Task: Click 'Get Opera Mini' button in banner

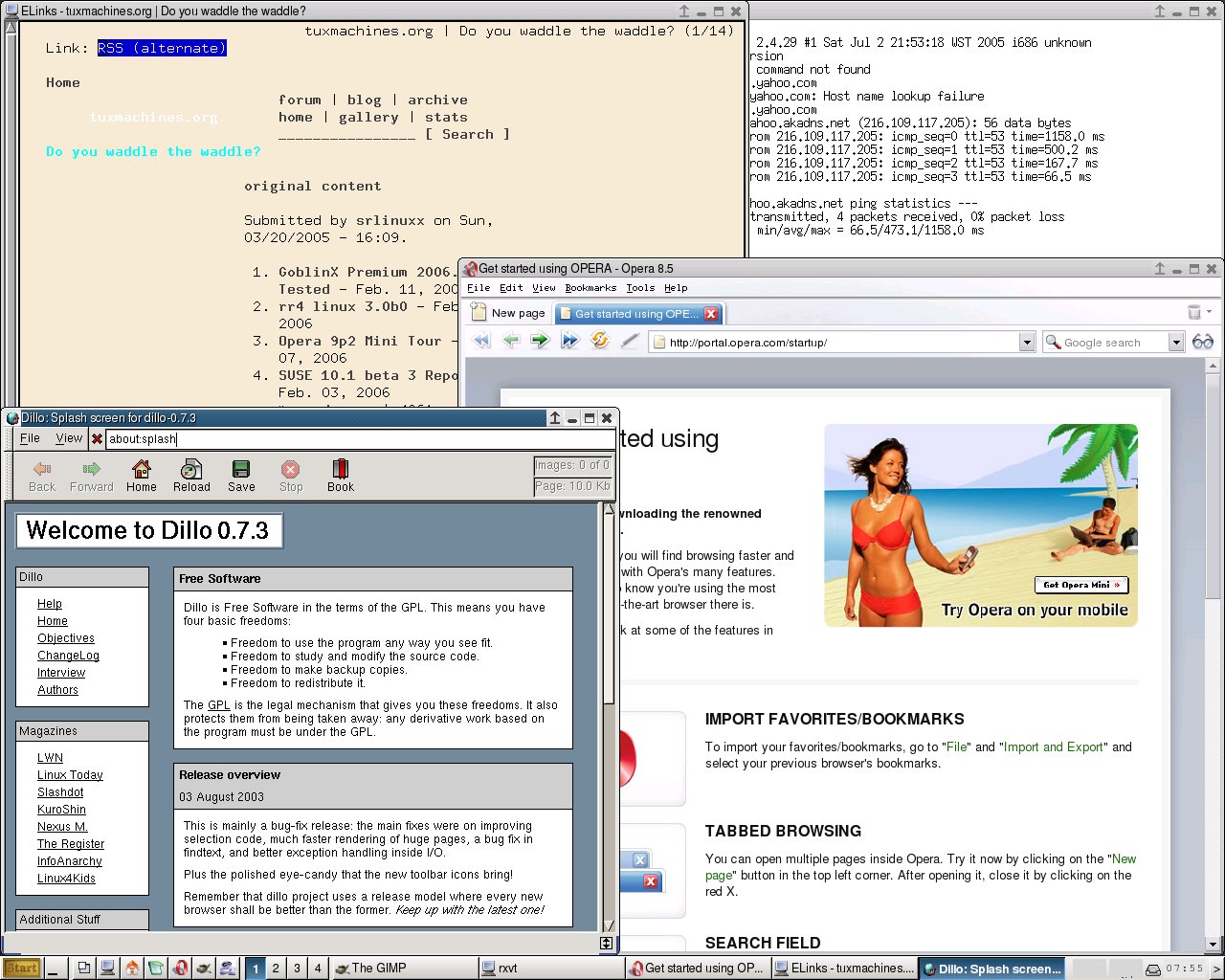Action: click(x=1081, y=585)
